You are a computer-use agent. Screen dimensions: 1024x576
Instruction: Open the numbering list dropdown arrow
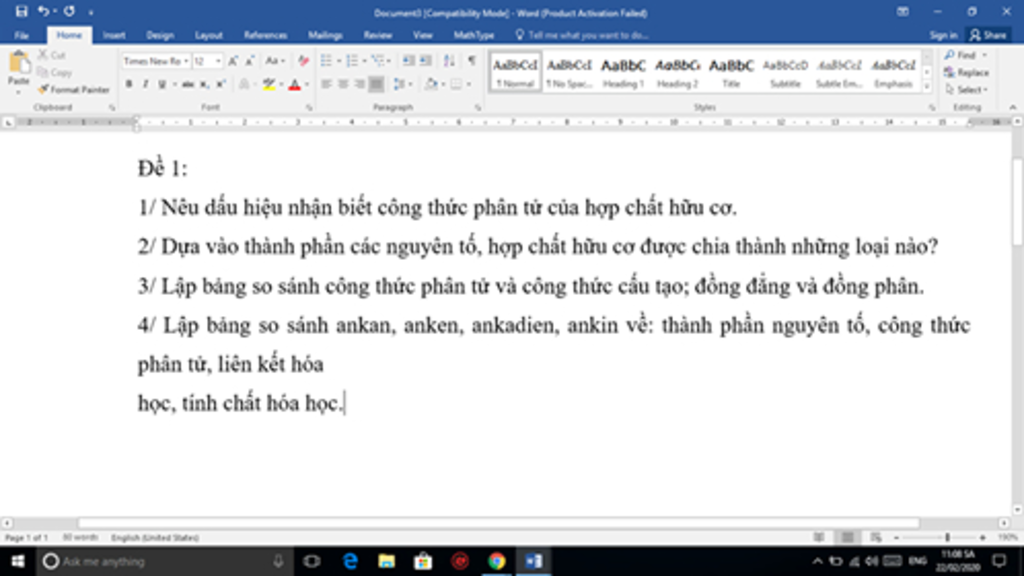364,61
